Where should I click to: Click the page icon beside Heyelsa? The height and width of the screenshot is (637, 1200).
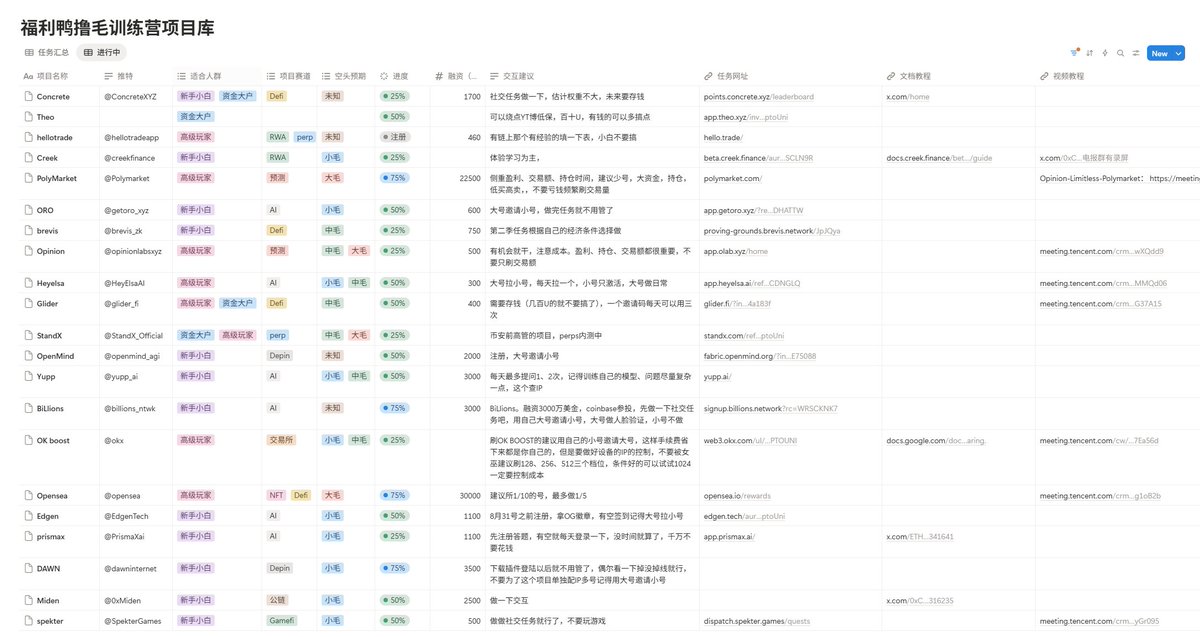(x=28, y=283)
